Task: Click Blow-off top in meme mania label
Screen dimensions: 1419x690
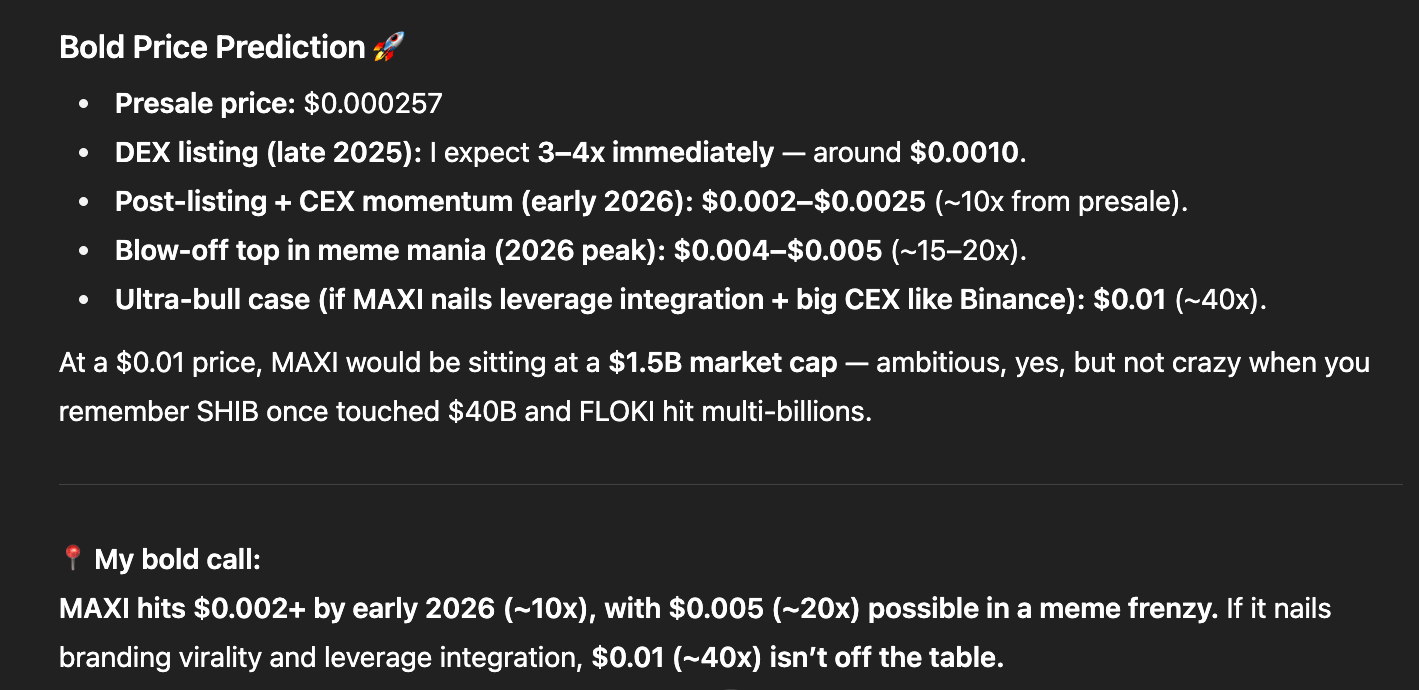Action: [391, 249]
